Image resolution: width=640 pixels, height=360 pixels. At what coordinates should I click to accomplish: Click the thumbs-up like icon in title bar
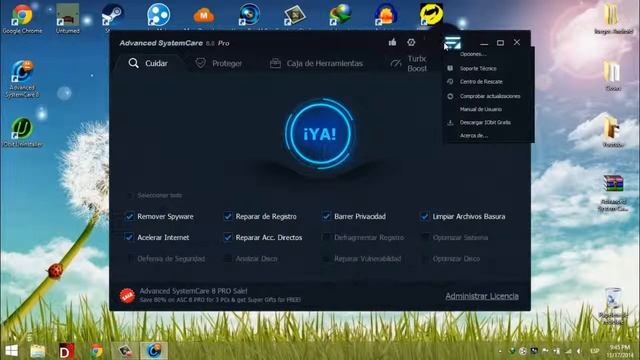tap(392, 42)
